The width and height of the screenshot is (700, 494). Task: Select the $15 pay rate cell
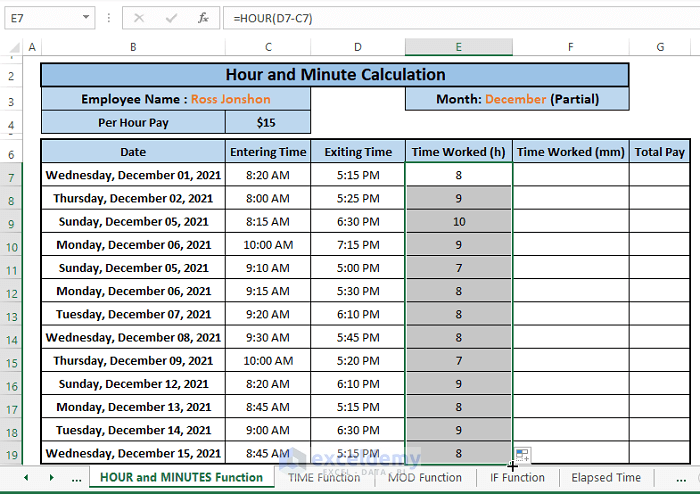pyautogui.click(x=268, y=123)
